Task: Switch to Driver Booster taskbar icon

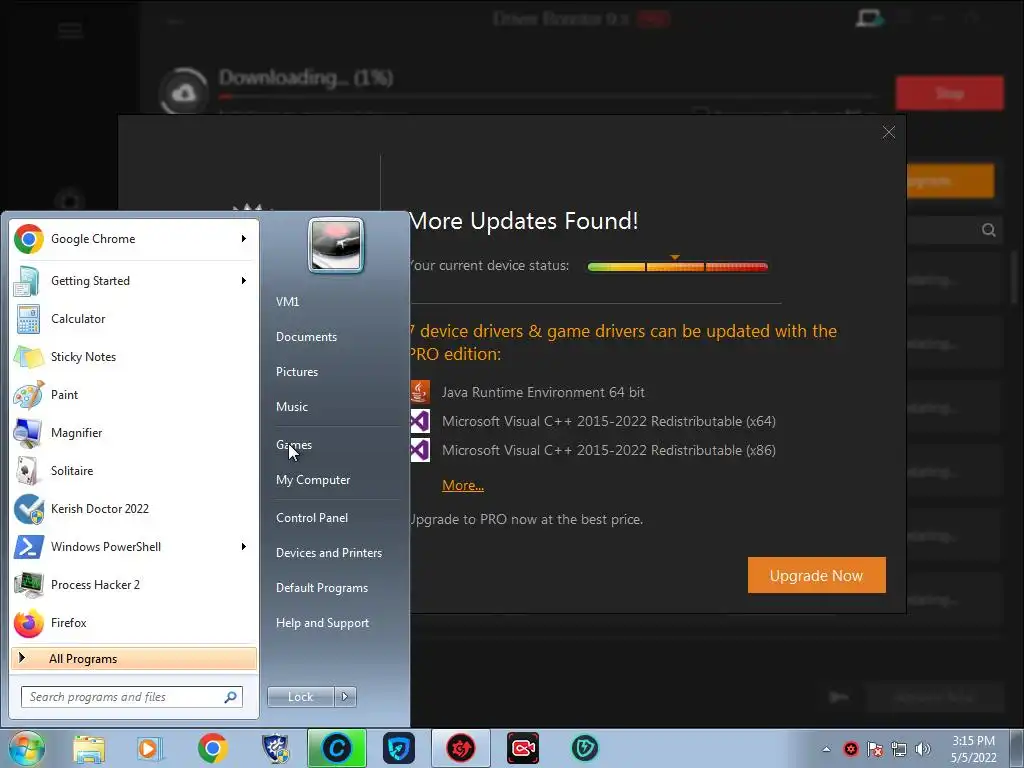Action: [x=460, y=748]
